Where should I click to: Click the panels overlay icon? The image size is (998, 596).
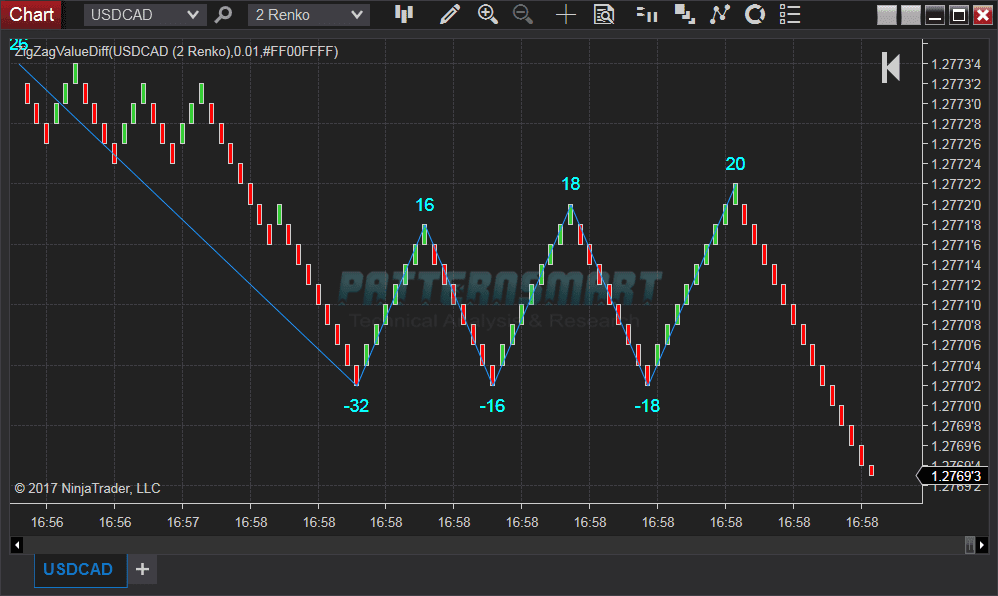click(x=684, y=14)
